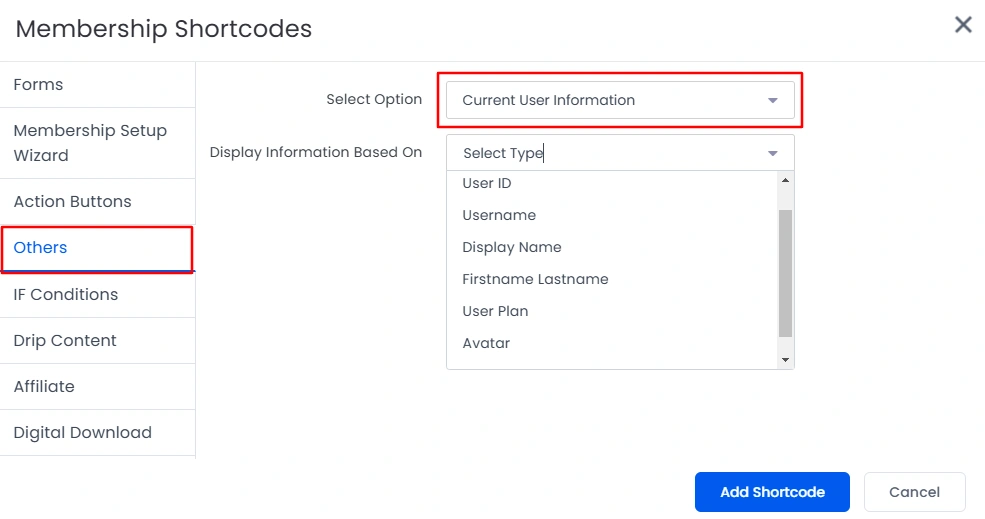The height and width of the screenshot is (519, 985).
Task: Click the Add Shortcode button
Action: 772,492
